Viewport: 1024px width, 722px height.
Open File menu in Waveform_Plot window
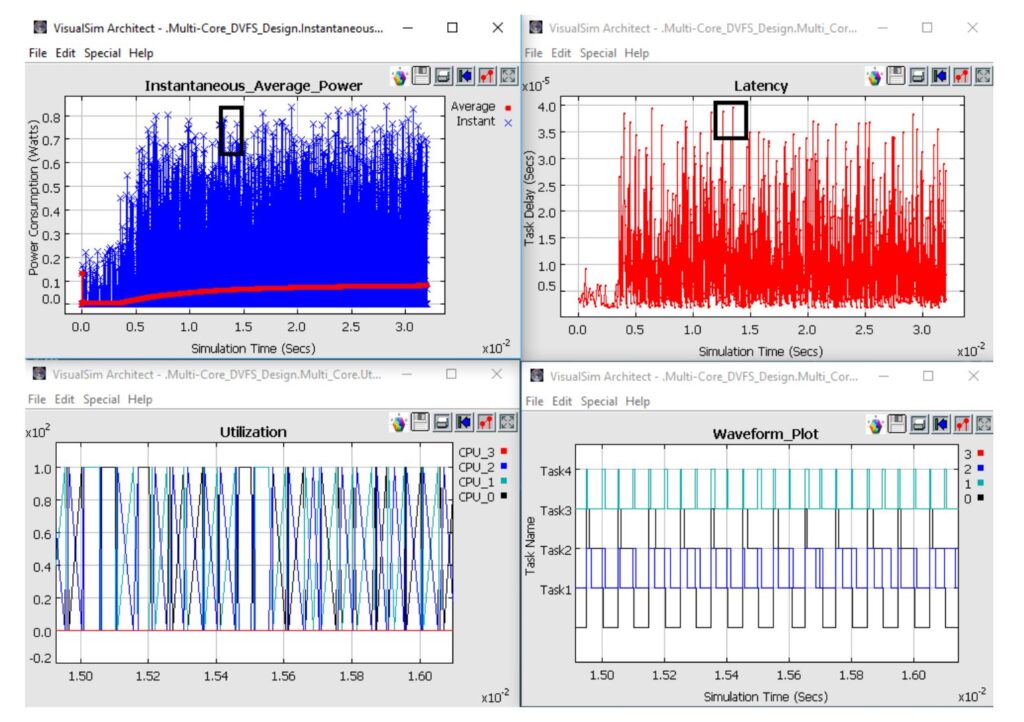(534, 401)
